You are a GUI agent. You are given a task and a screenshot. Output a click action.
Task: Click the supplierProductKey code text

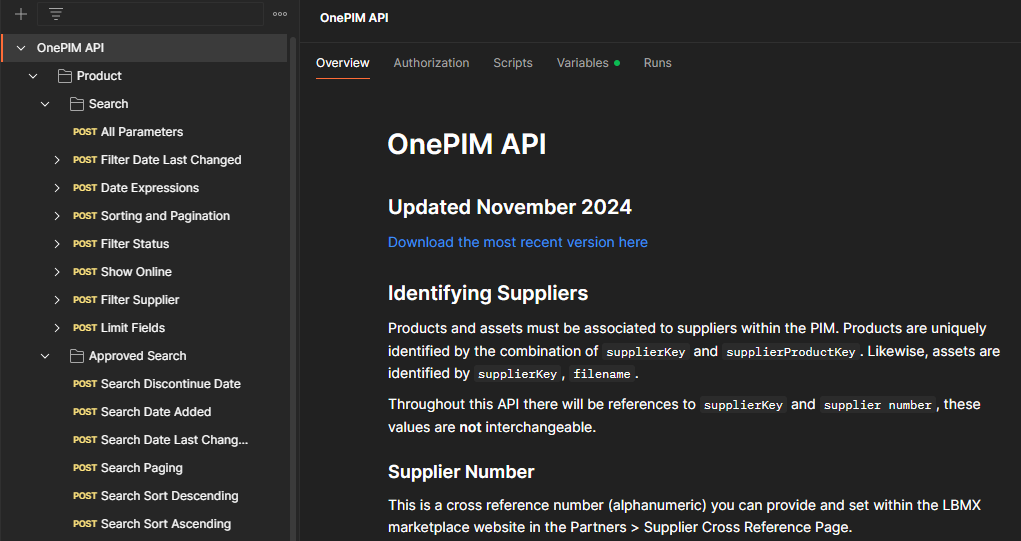pos(790,352)
